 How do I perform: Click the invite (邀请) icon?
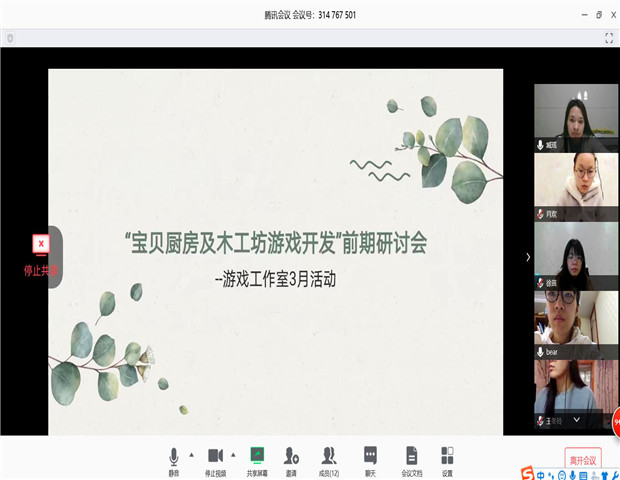pyautogui.click(x=291, y=458)
